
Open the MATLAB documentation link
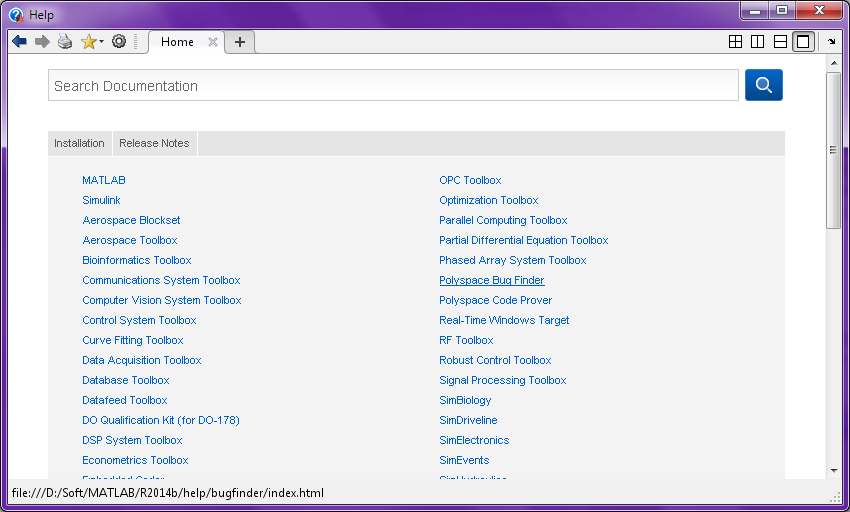coord(104,180)
